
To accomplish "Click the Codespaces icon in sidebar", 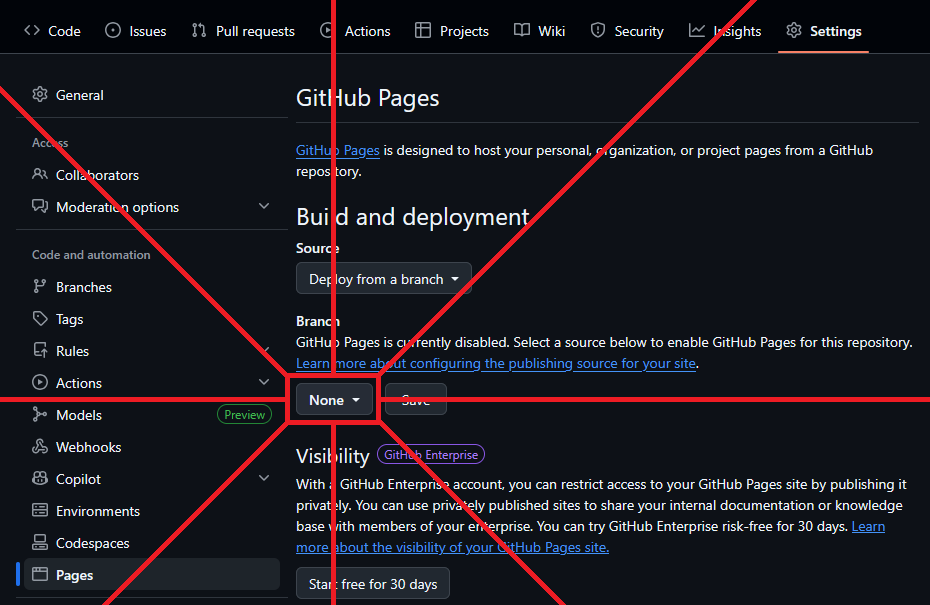I will pyautogui.click(x=40, y=543).
